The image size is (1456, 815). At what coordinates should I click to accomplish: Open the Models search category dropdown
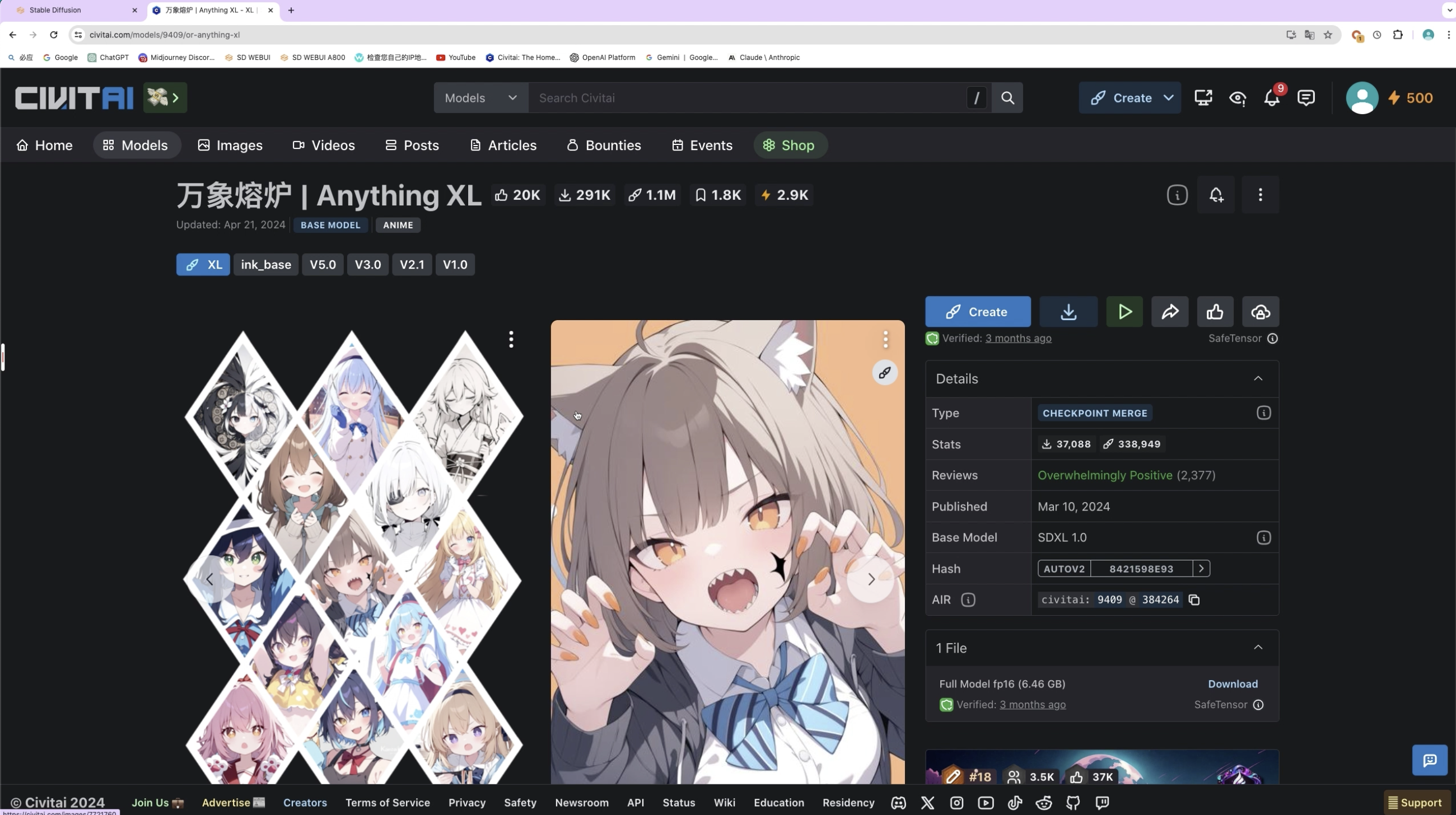coord(481,98)
